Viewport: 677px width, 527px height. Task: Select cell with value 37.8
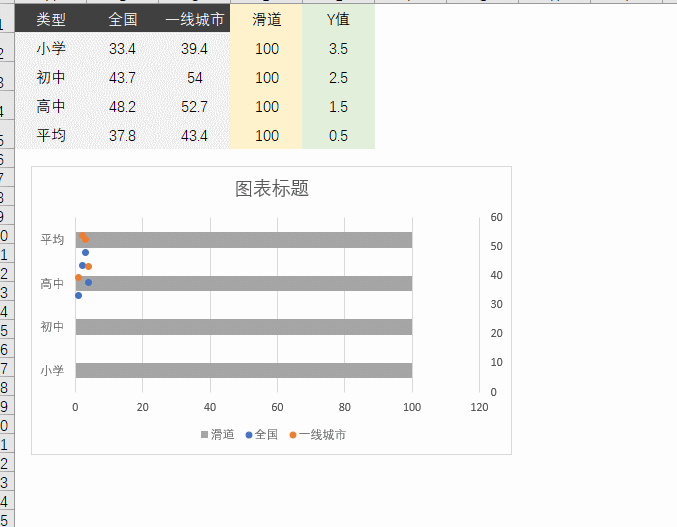point(123,135)
